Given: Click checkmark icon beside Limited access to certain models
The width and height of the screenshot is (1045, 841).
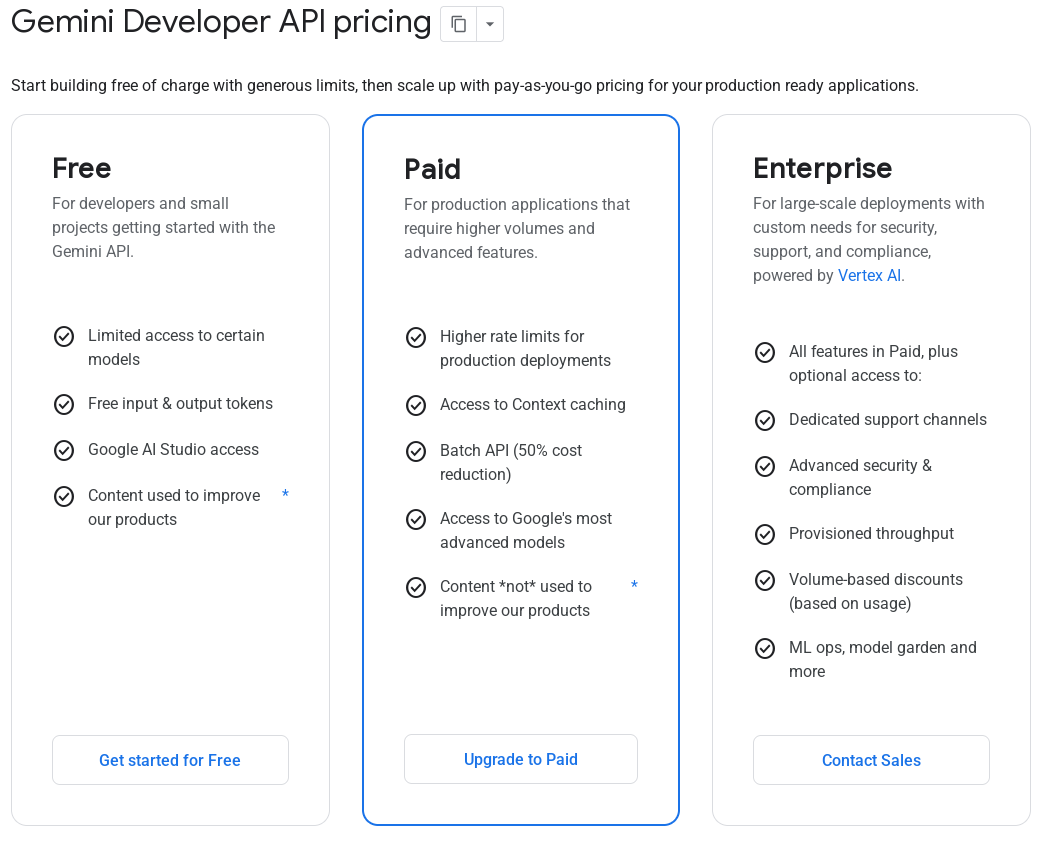Looking at the screenshot, I should 64,337.
